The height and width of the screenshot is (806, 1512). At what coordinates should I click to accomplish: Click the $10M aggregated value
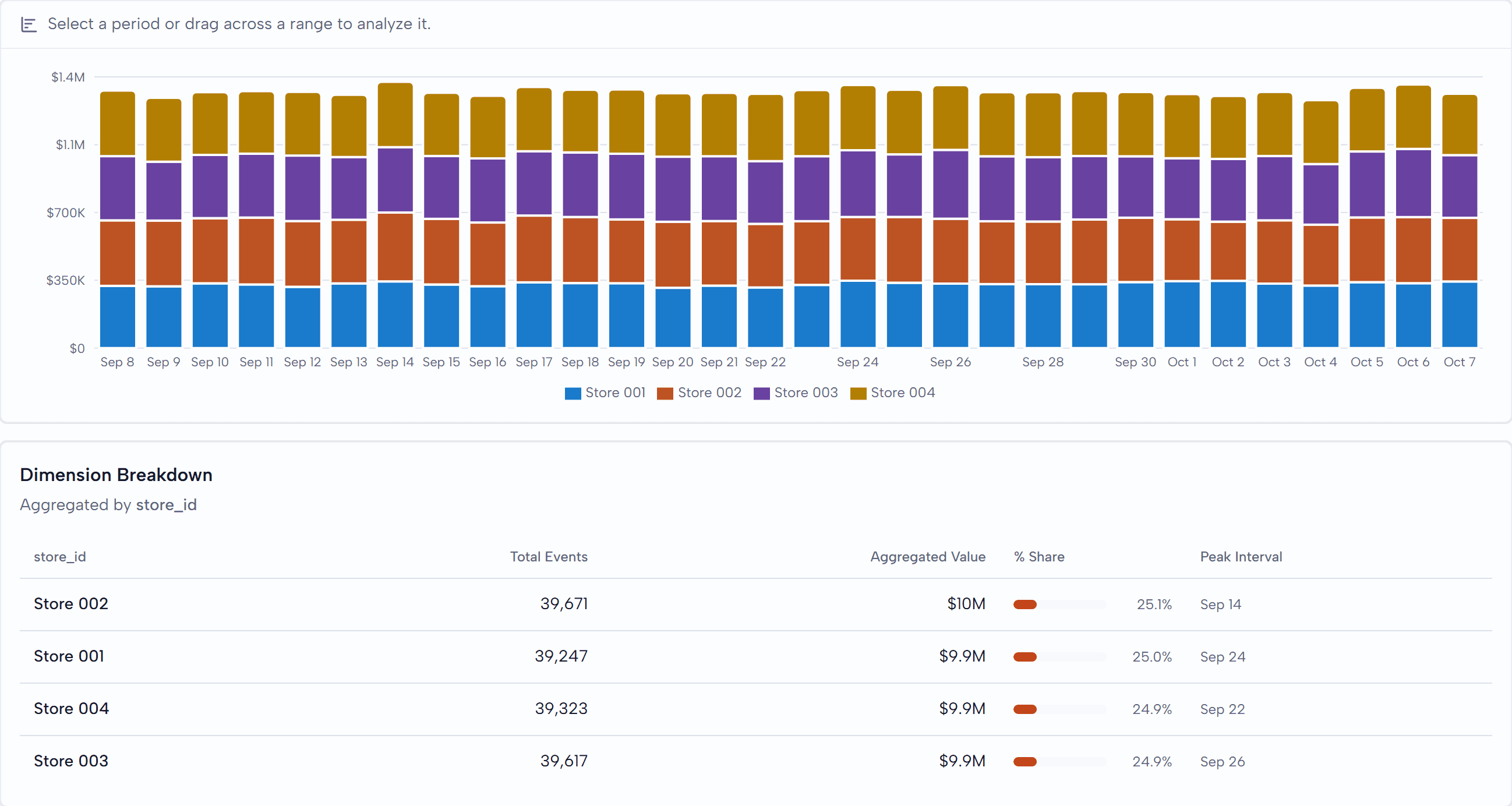966,604
